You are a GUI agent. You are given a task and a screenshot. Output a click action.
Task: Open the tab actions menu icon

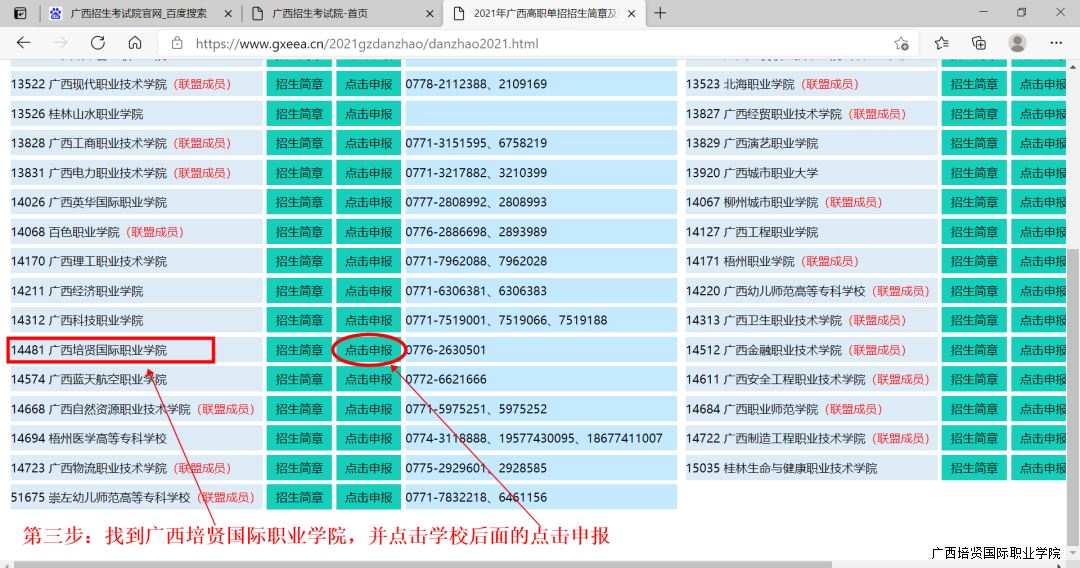coord(20,13)
